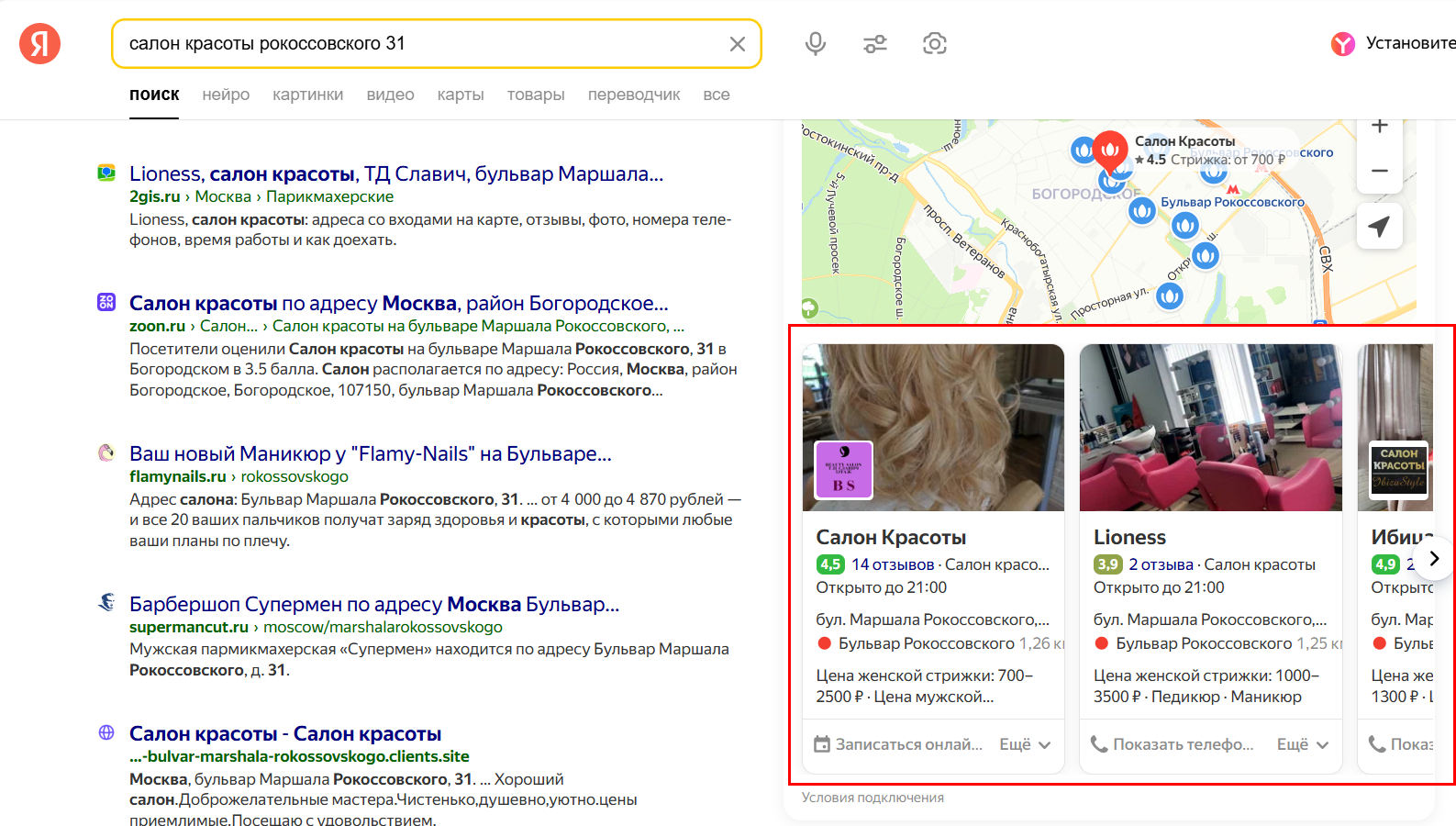Open the Салон Красоты card photo

tap(933, 428)
